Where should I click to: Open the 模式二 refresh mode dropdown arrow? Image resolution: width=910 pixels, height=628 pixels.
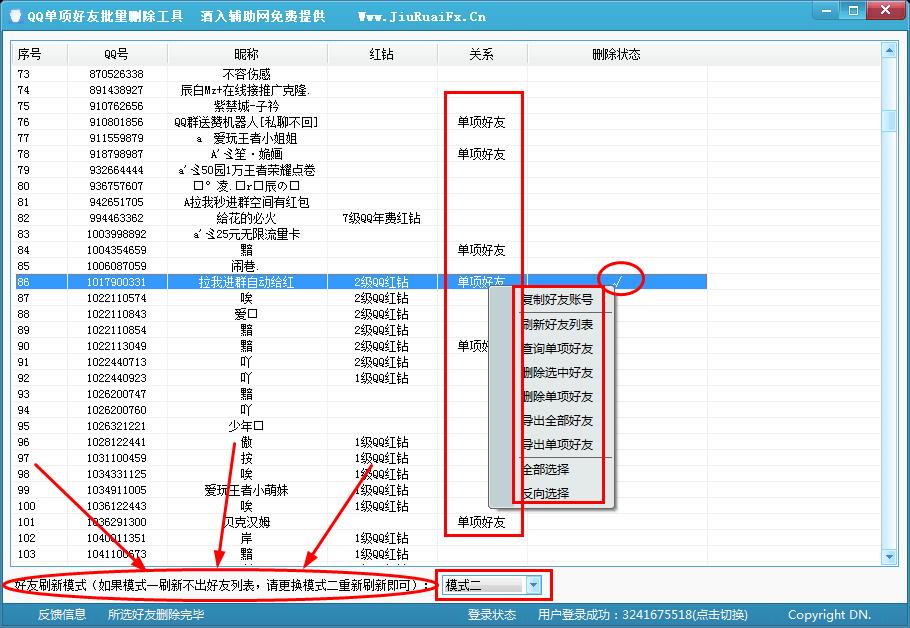click(x=533, y=585)
